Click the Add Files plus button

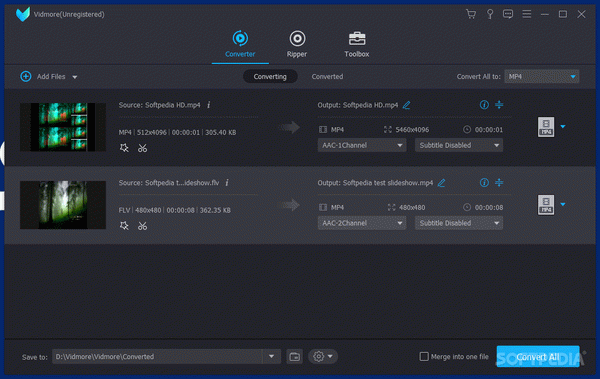[x=26, y=77]
